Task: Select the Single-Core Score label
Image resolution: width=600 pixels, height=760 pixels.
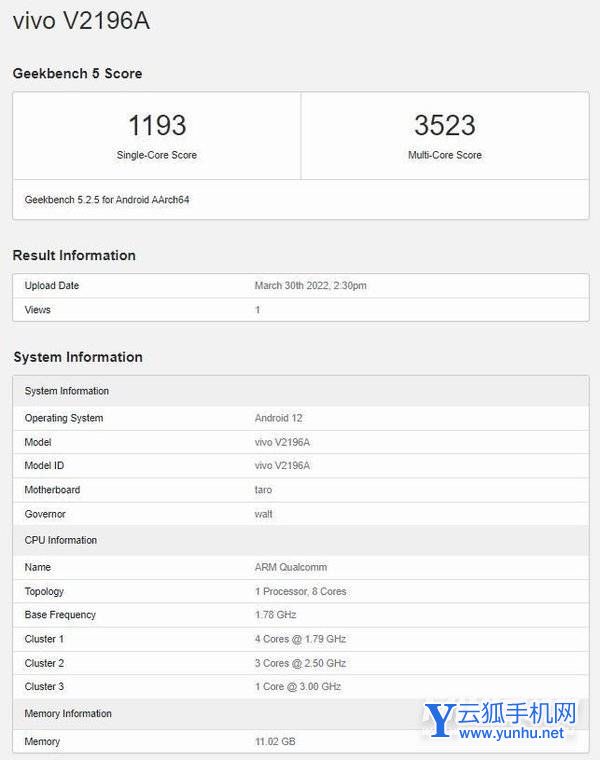Action: 157,155
